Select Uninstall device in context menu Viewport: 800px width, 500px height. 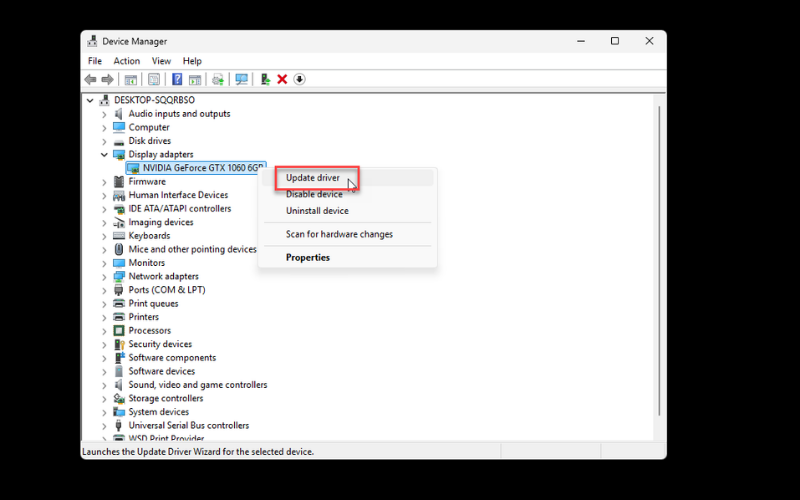(x=317, y=211)
